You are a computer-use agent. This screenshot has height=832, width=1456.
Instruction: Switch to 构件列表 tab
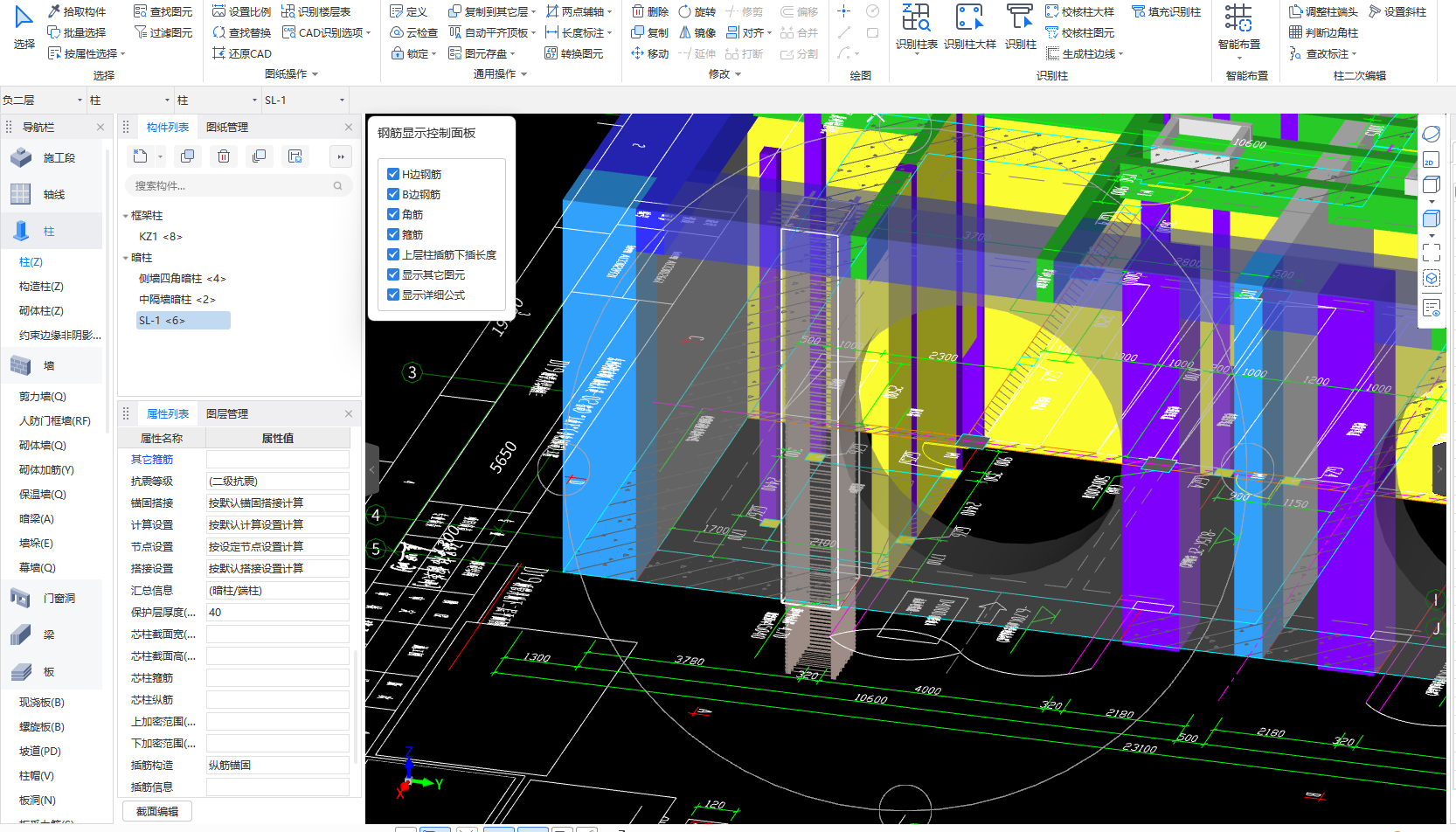pos(168,128)
